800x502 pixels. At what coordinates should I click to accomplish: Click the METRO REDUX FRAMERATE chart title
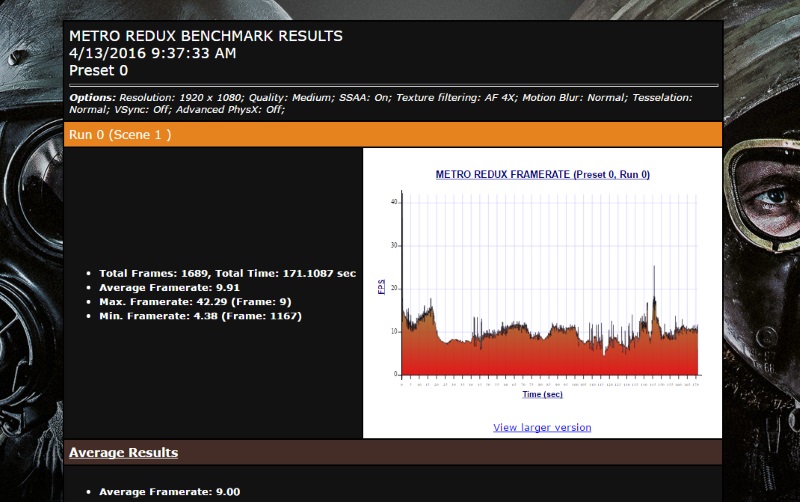tap(542, 174)
